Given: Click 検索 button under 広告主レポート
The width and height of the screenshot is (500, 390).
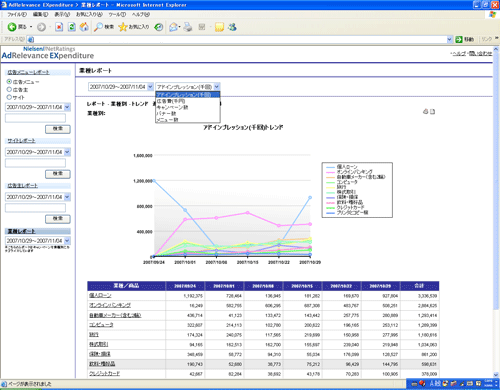Looking at the screenshot, I should [x=58, y=219].
